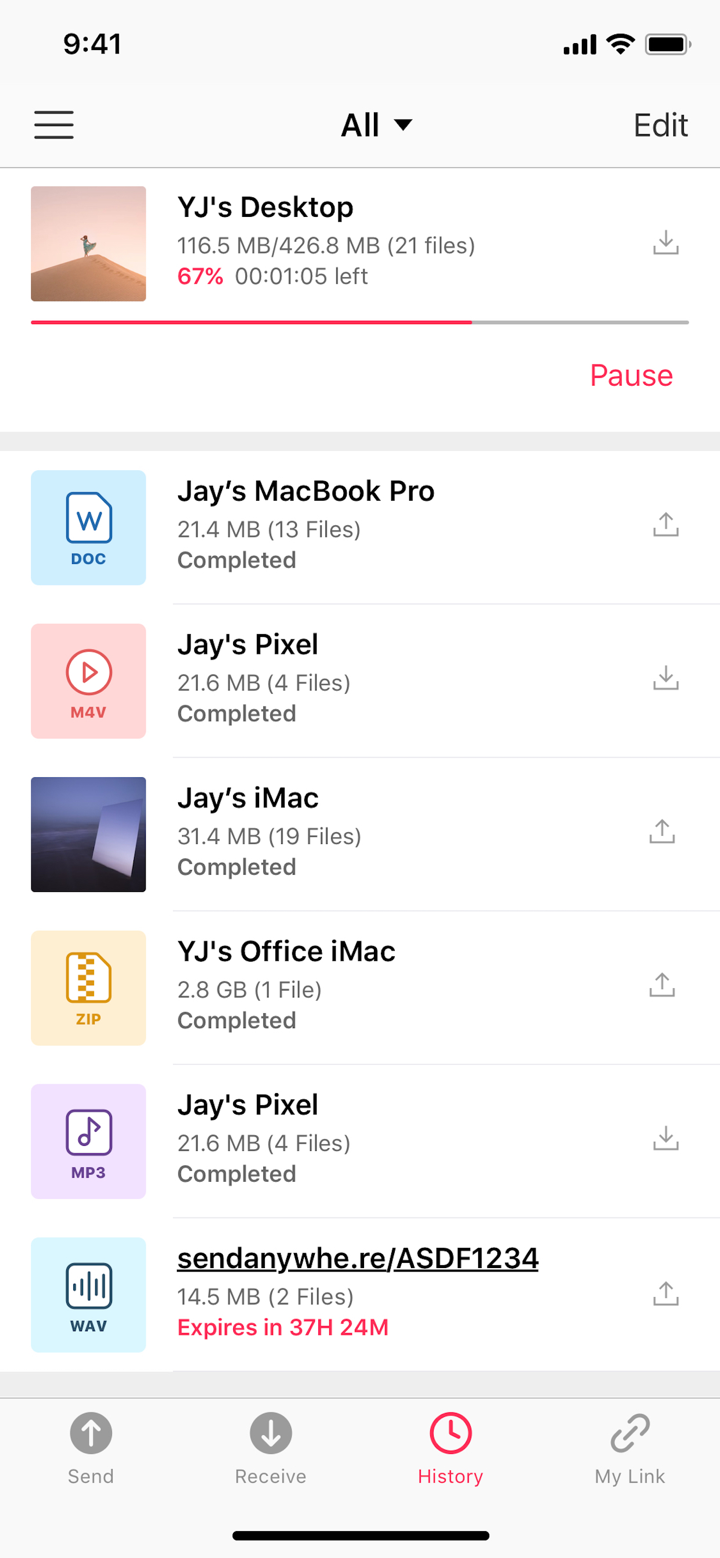Viewport: 720px width, 1558px height.
Task: Pause the YJ's Desktop transfer
Action: pos(631,375)
